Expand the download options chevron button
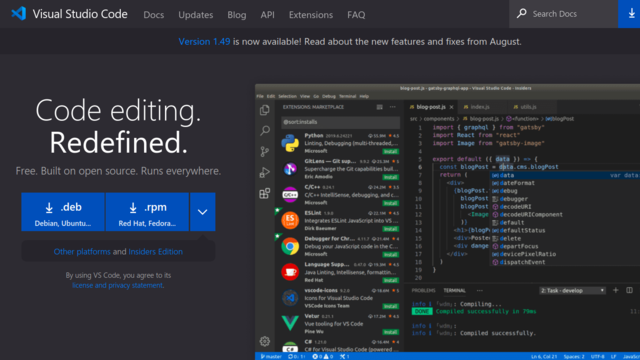 click(202, 212)
